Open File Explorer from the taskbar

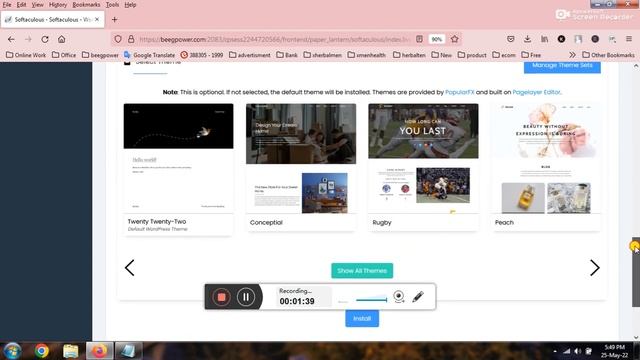pos(71,351)
